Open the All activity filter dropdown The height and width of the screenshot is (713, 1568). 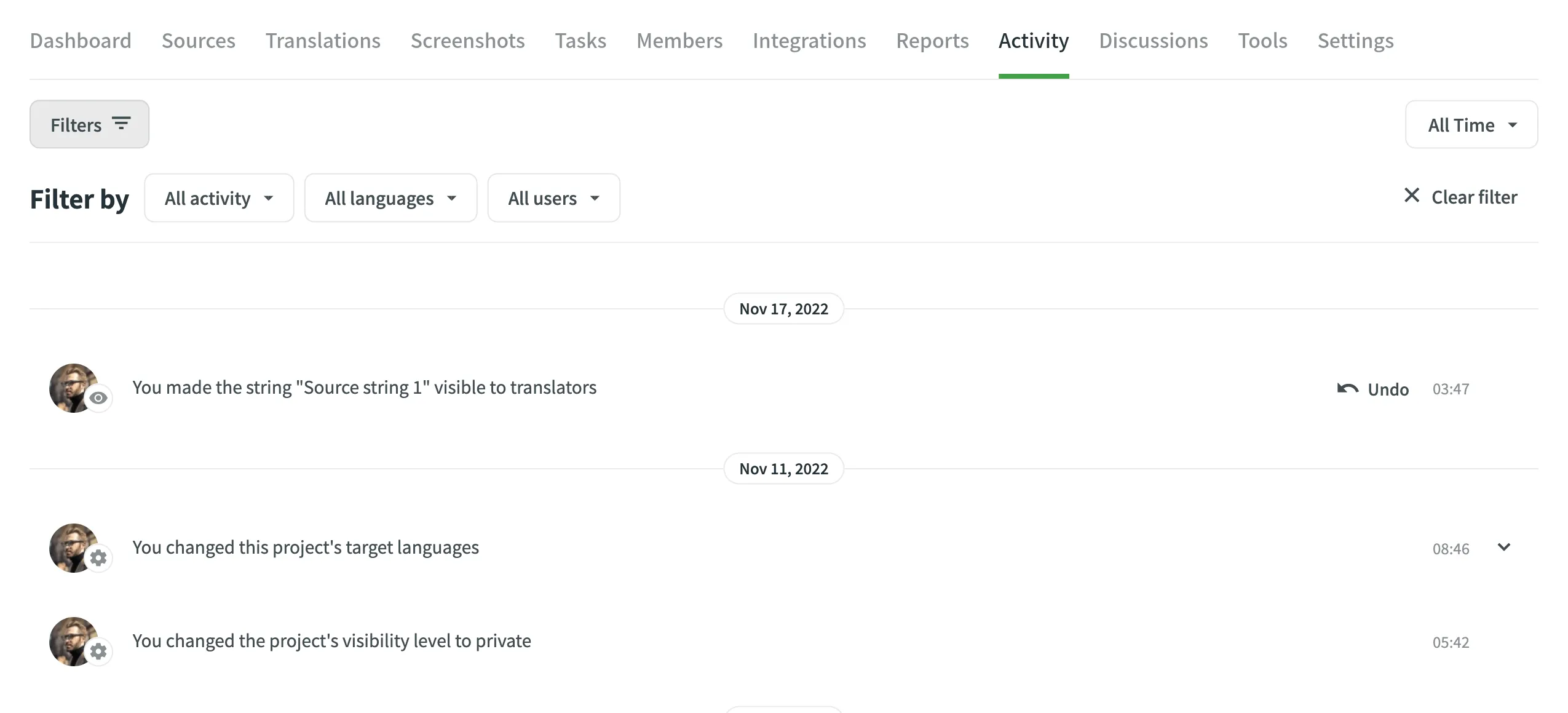219,197
